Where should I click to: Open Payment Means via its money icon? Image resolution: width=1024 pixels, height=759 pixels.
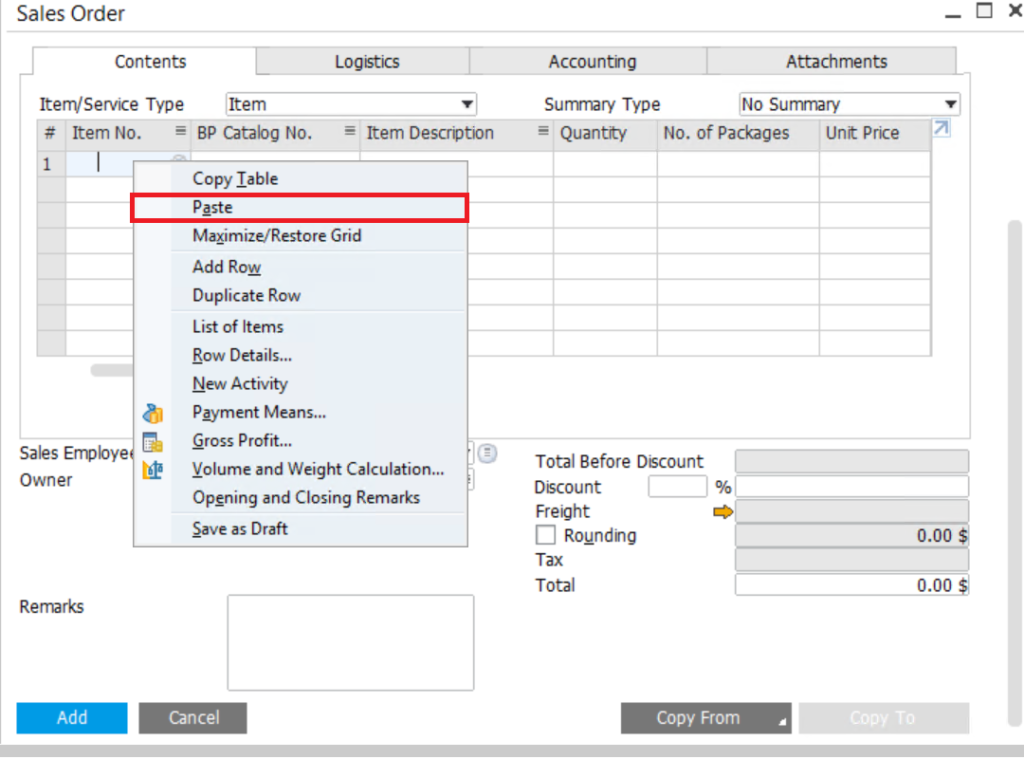tap(152, 412)
